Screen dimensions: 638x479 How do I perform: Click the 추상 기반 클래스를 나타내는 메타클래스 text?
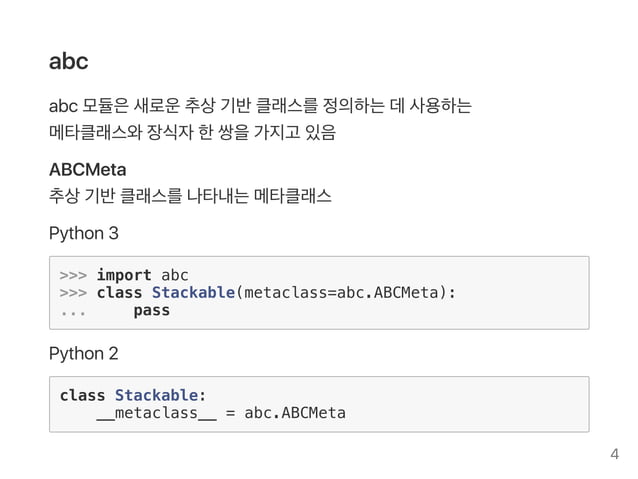[x=190, y=196]
